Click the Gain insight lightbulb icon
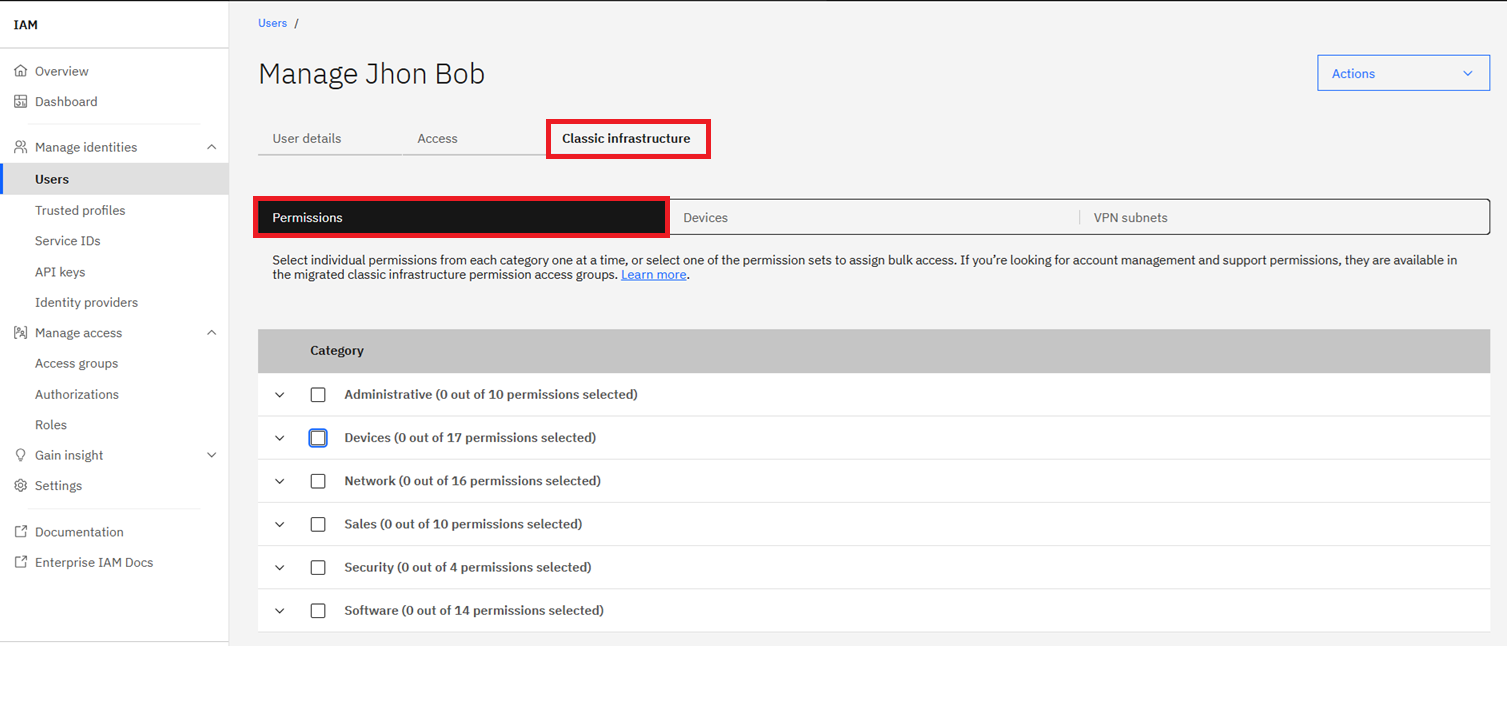Screen dimensions: 1507x712 (x=20, y=455)
